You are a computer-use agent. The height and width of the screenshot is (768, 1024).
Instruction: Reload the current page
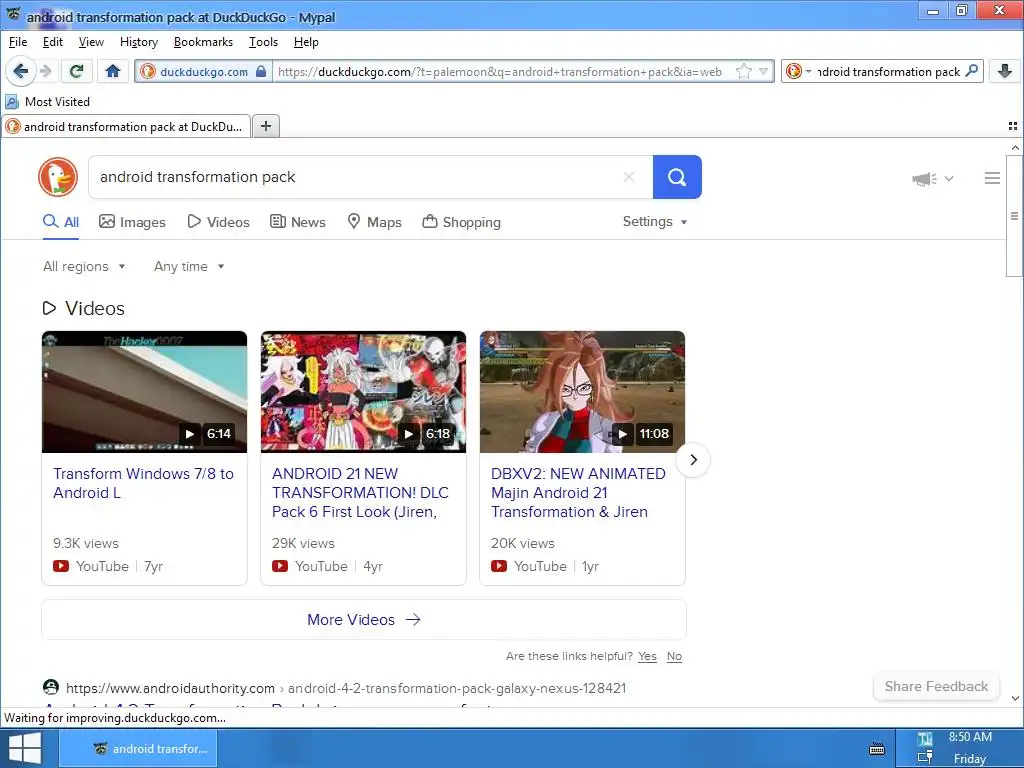pyautogui.click(x=76, y=71)
